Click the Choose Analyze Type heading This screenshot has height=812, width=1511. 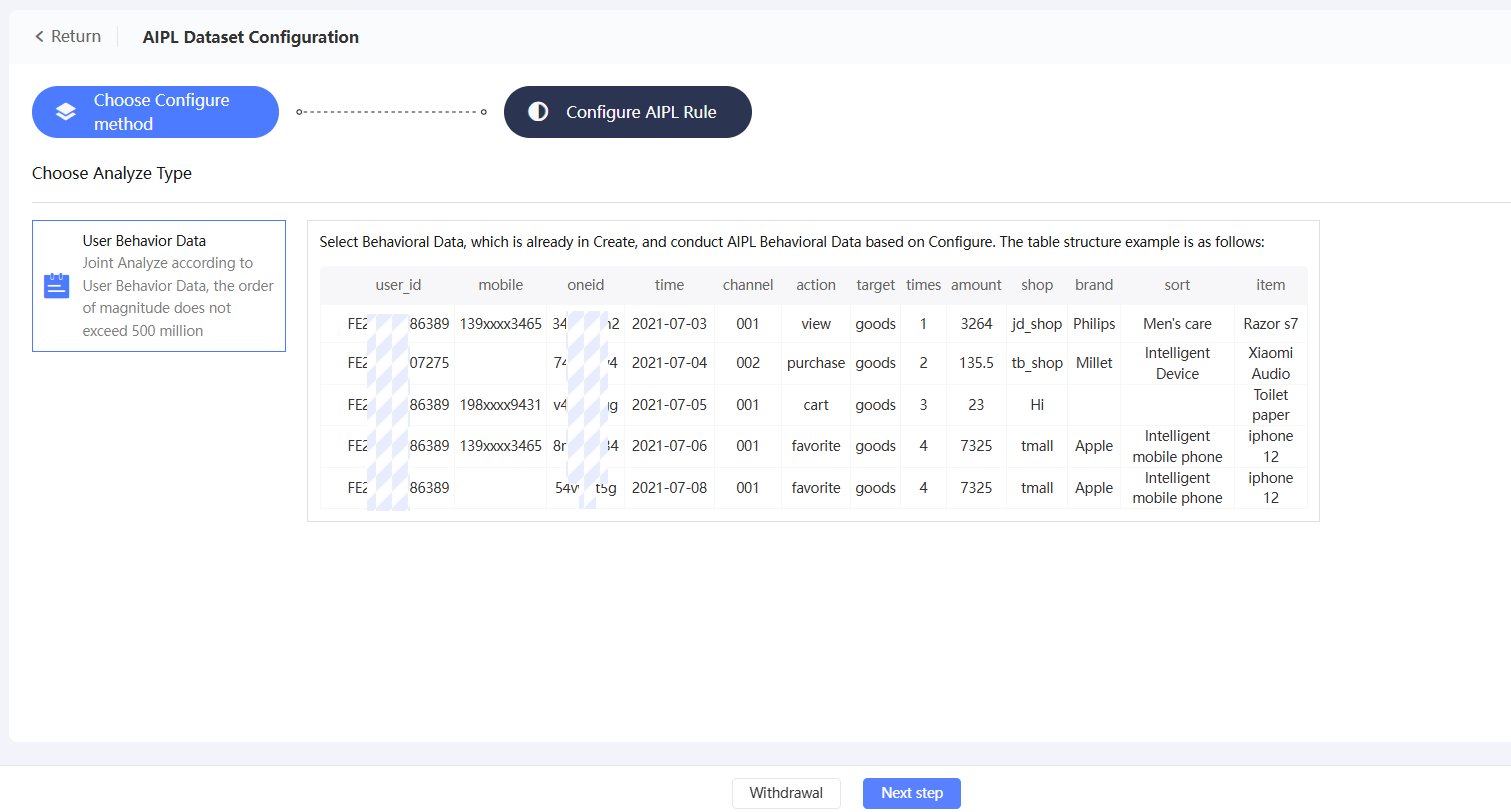click(112, 173)
